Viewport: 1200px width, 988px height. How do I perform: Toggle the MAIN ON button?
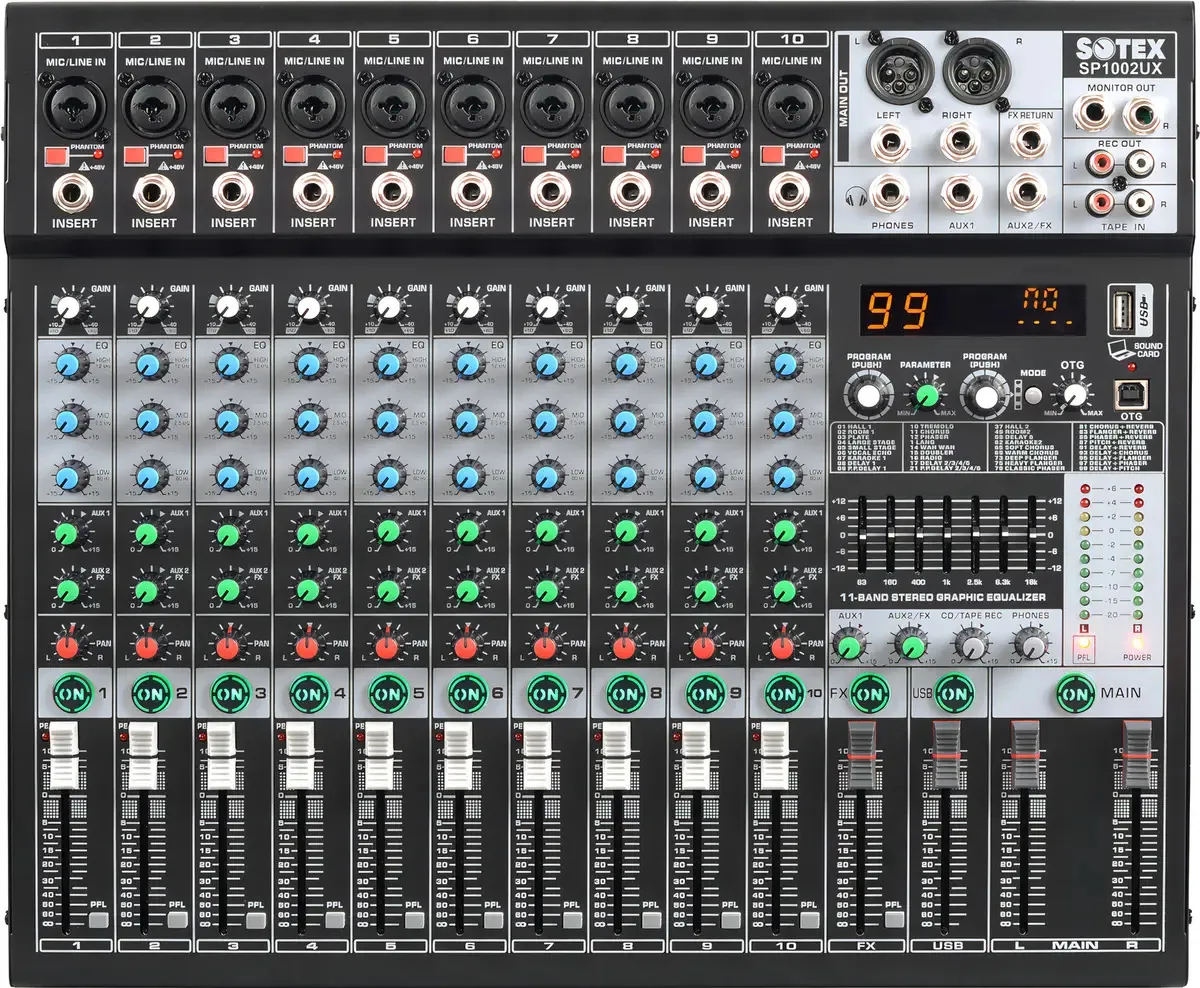point(1076,692)
